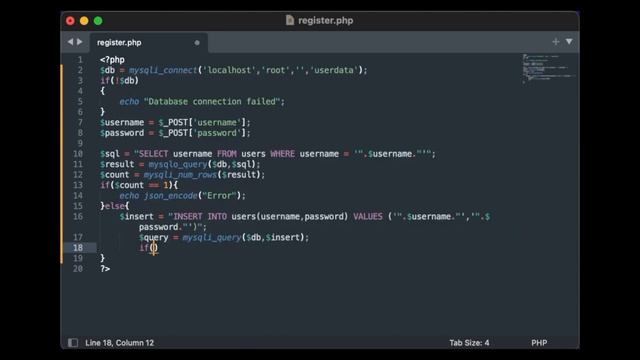Click the closing ?> tag on line 20
640x360 pixels.
[x=105, y=269]
